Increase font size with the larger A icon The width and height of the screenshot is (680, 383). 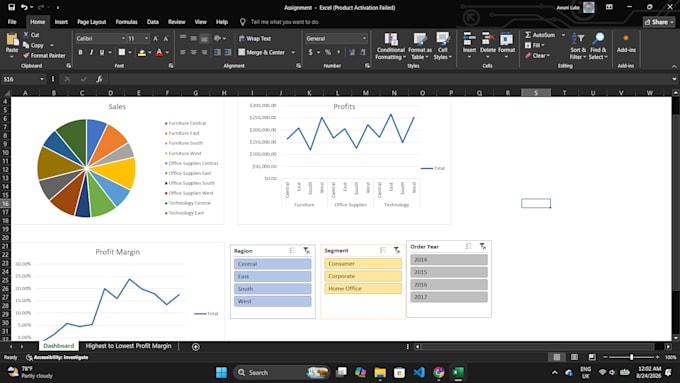tap(155, 39)
